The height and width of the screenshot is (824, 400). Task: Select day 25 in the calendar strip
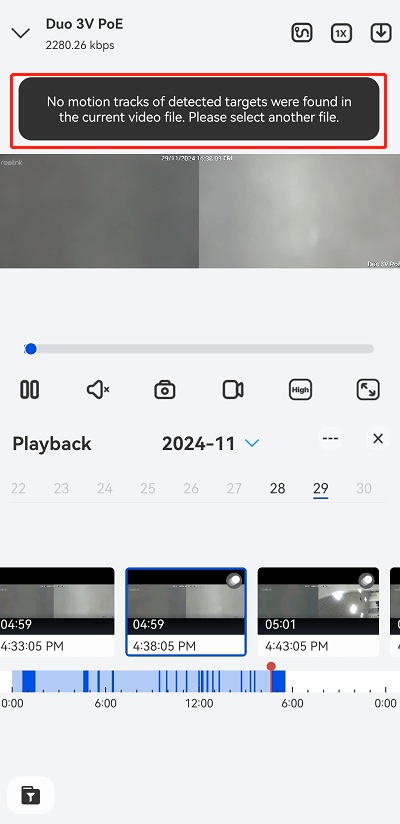click(x=148, y=489)
